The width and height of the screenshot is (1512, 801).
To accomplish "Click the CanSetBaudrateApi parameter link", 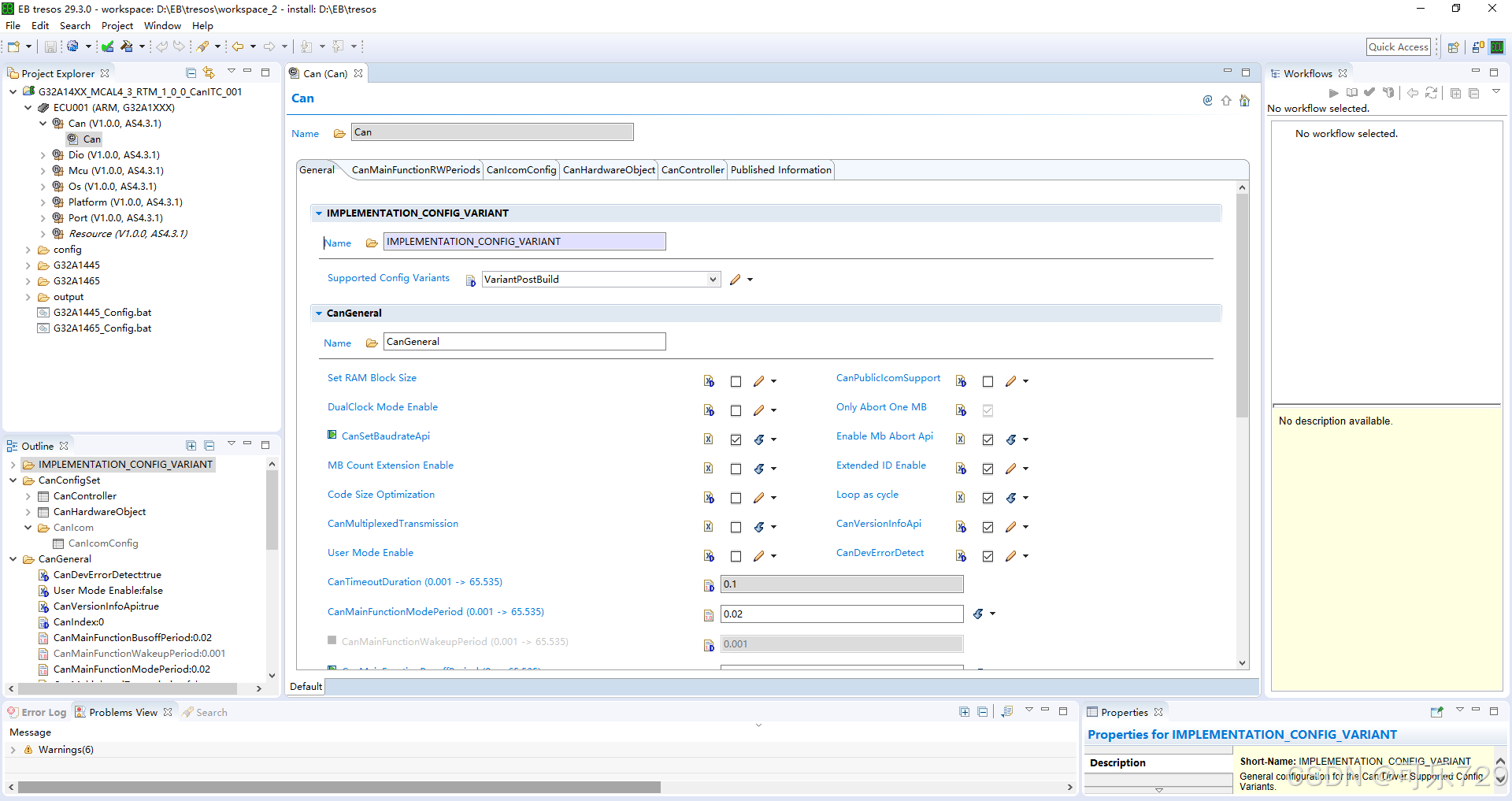I will [385, 436].
